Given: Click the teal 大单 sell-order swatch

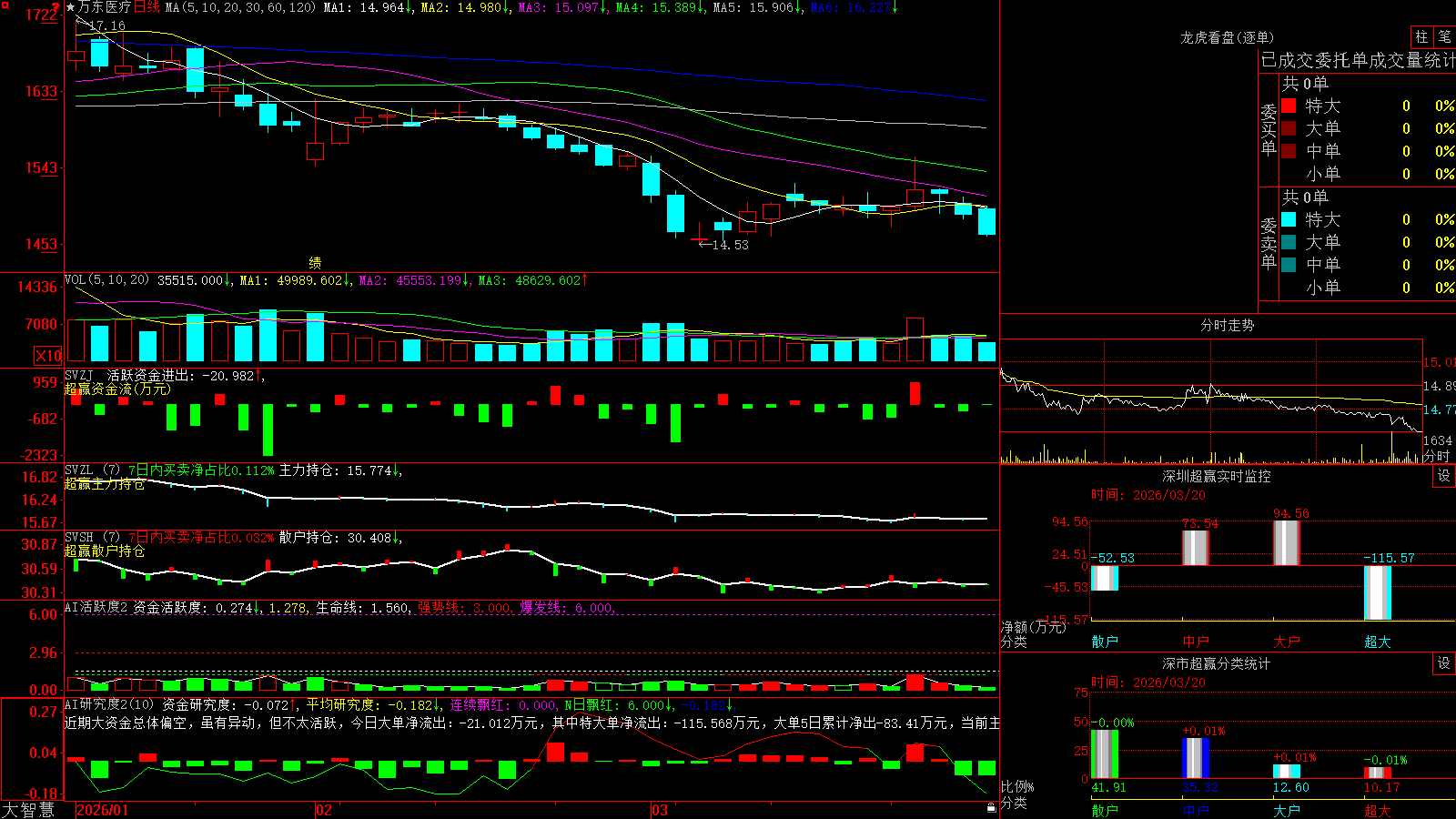Looking at the screenshot, I should pos(1289,242).
